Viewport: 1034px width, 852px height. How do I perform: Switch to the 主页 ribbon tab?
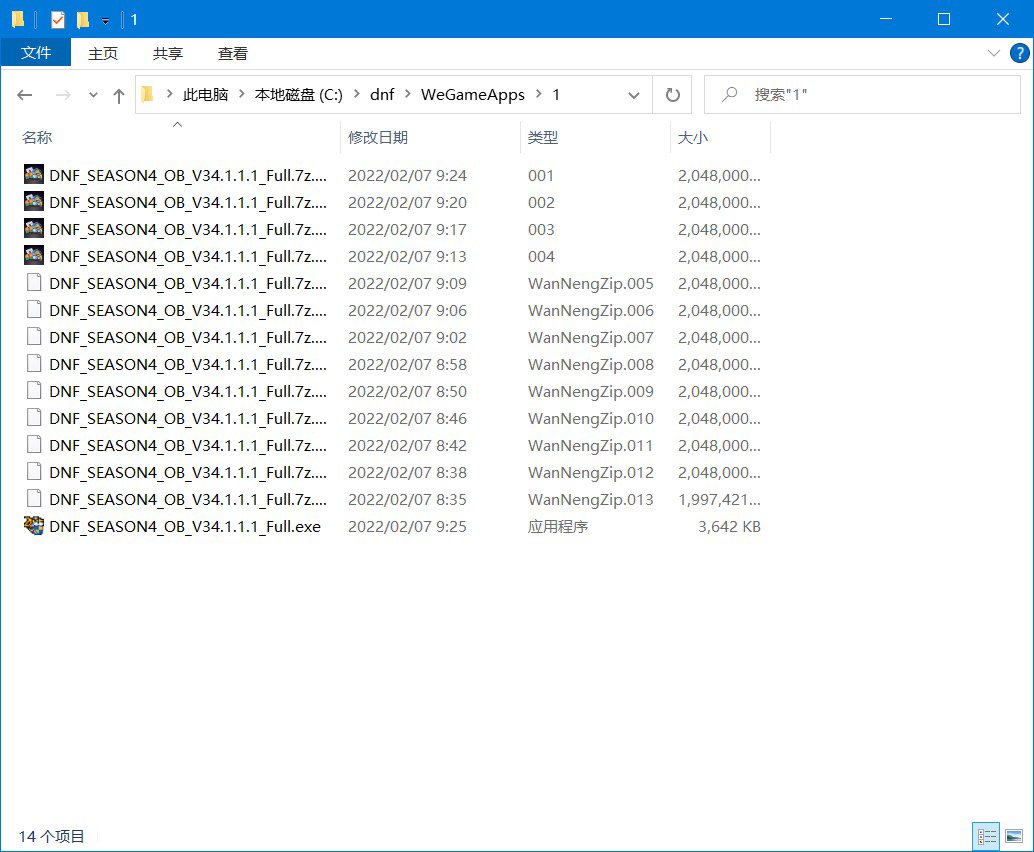(103, 53)
